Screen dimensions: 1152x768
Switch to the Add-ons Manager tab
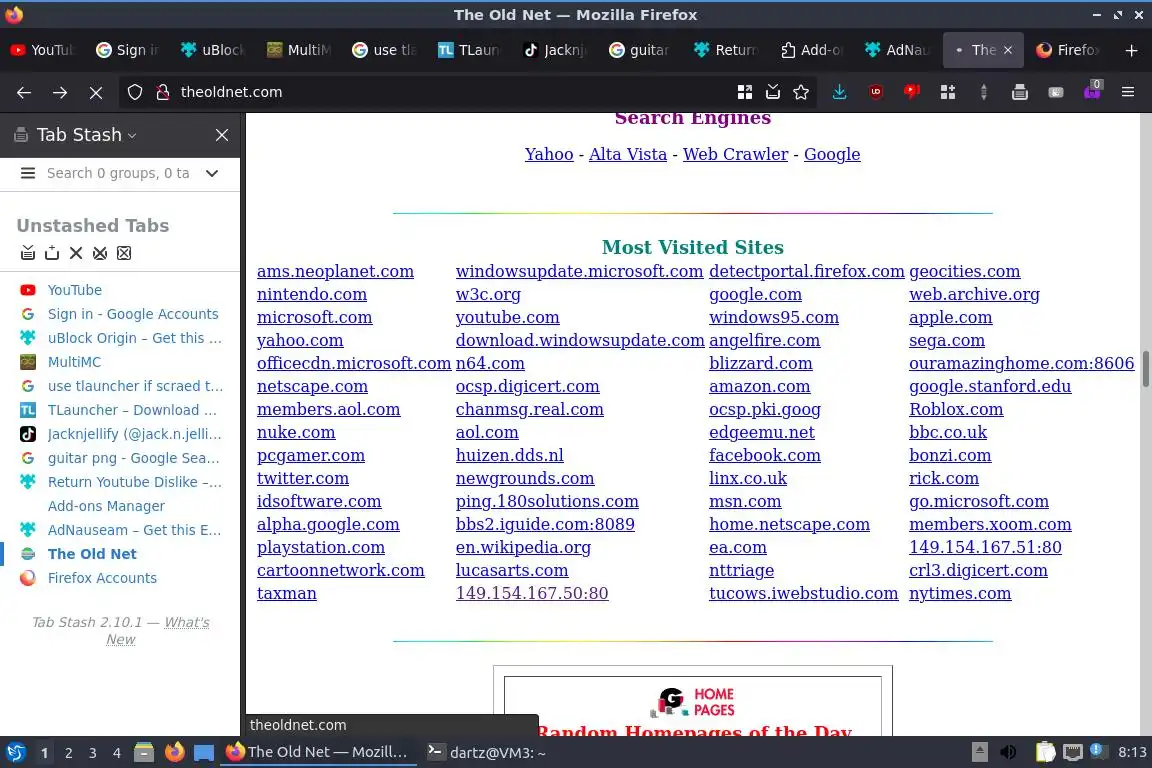810,50
